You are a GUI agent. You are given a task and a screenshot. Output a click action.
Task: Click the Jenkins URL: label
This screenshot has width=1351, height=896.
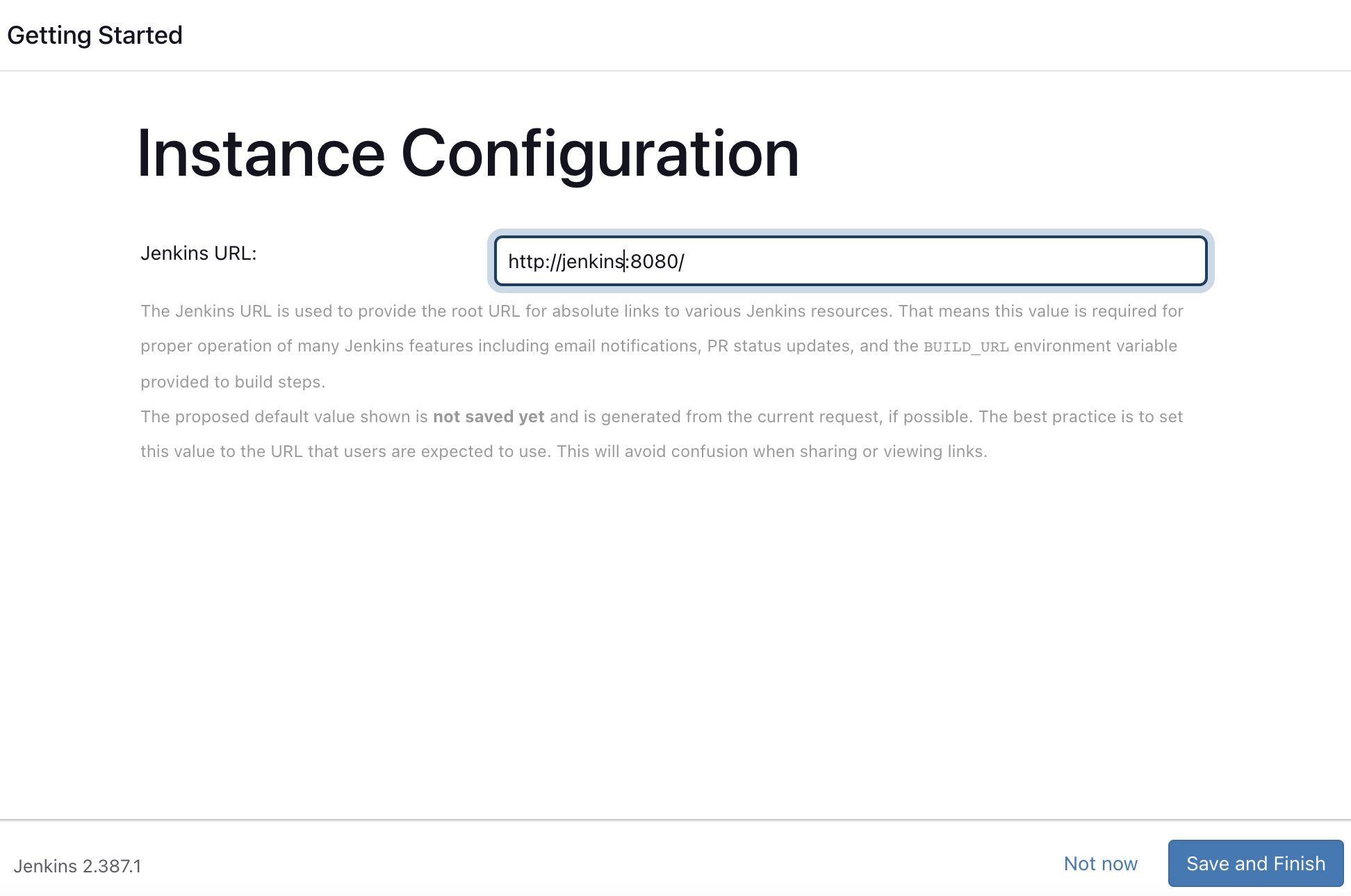199,254
